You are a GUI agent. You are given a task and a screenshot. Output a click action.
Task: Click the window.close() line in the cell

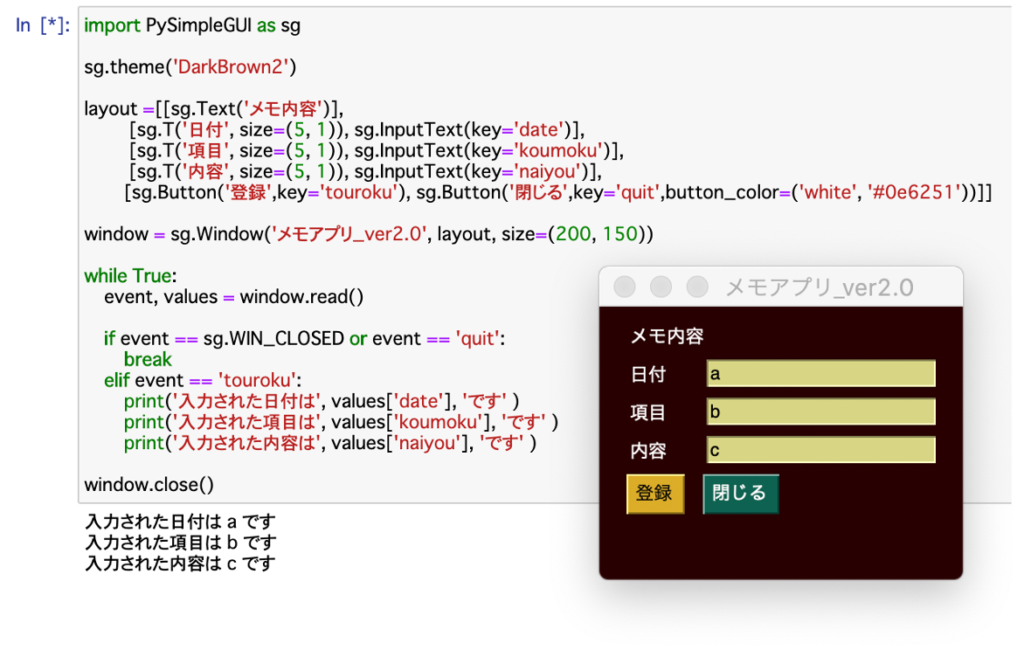(148, 485)
